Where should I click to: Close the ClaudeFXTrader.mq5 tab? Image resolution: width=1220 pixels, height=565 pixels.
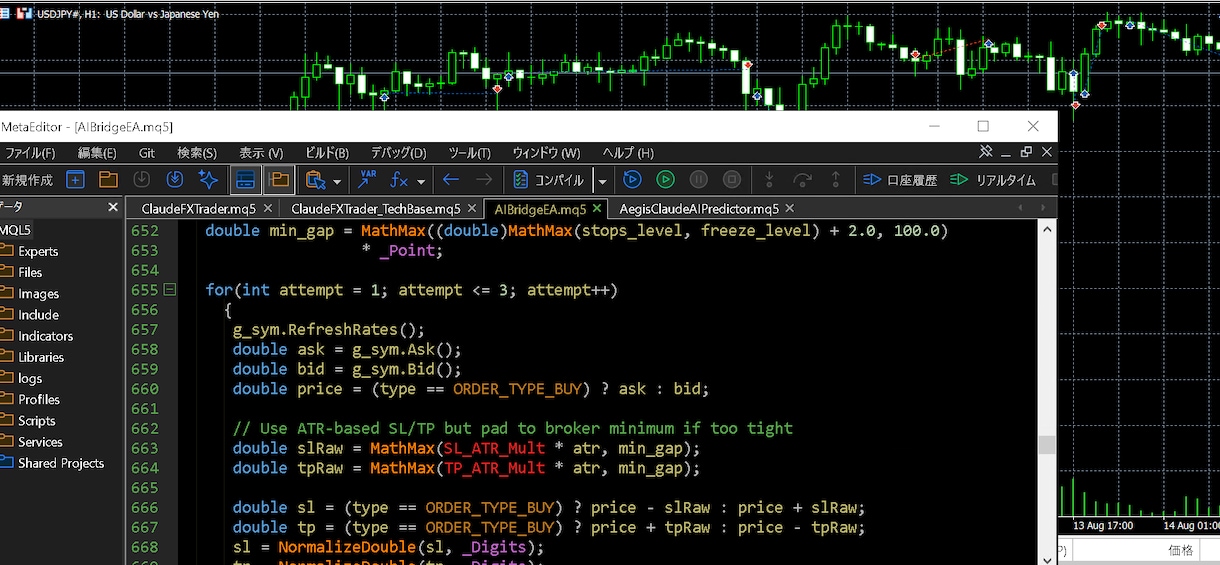tap(266, 209)
